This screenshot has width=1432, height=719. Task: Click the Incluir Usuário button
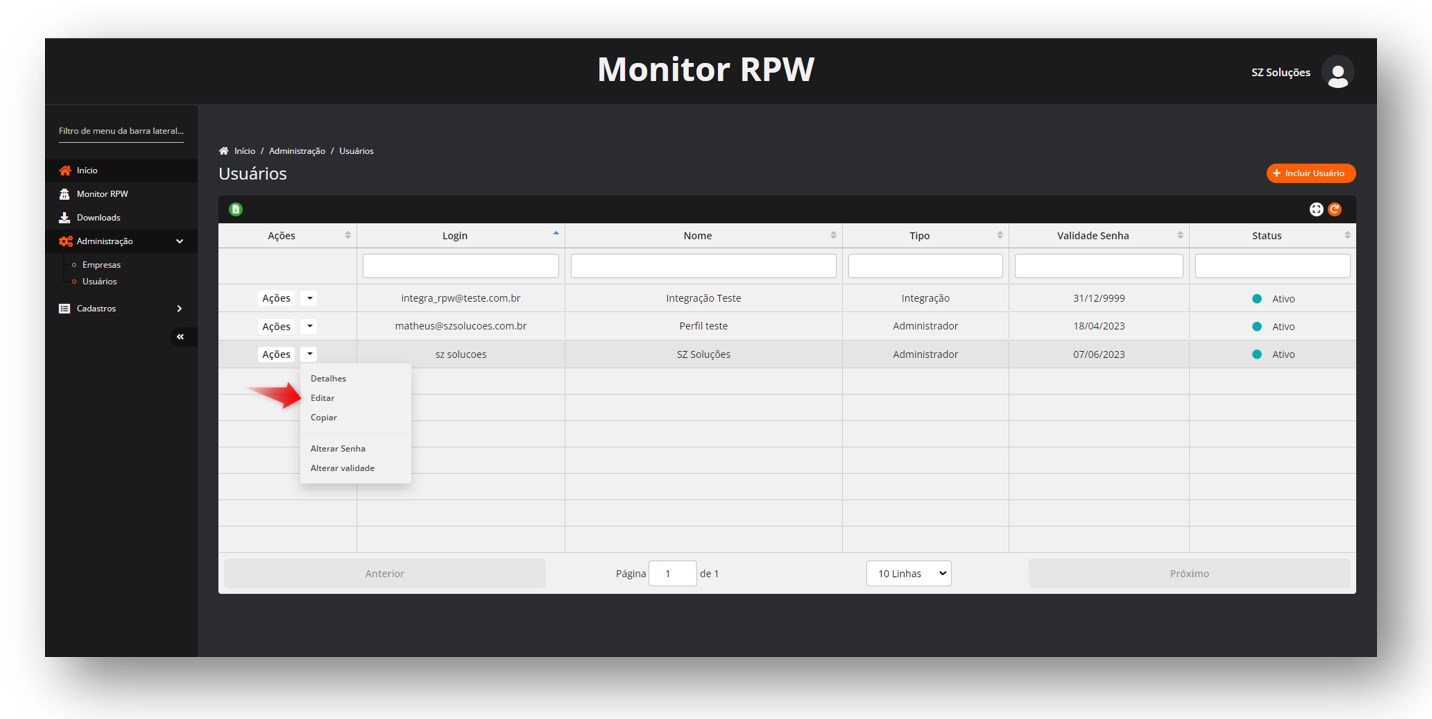1310,173
